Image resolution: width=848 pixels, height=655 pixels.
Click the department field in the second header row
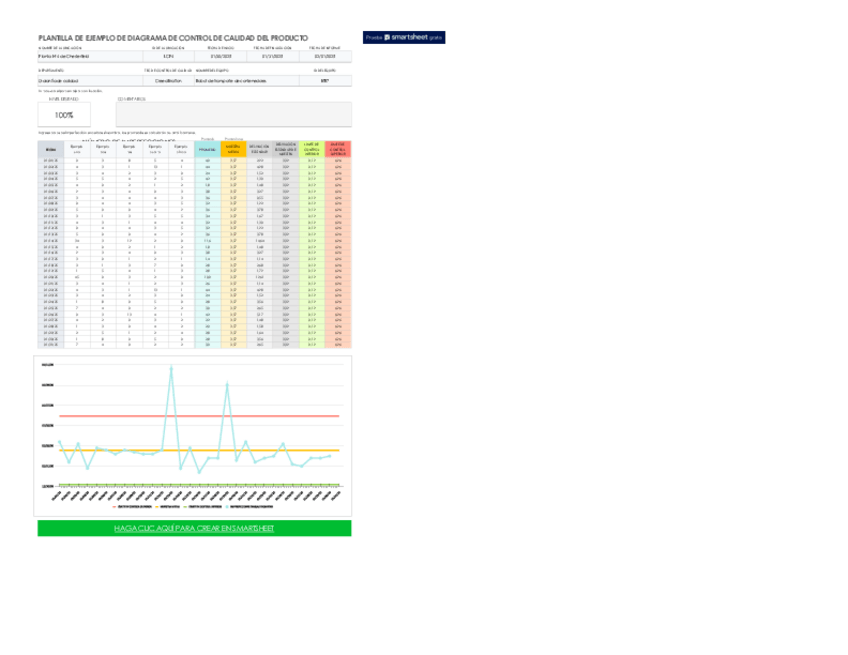[90, 81]
